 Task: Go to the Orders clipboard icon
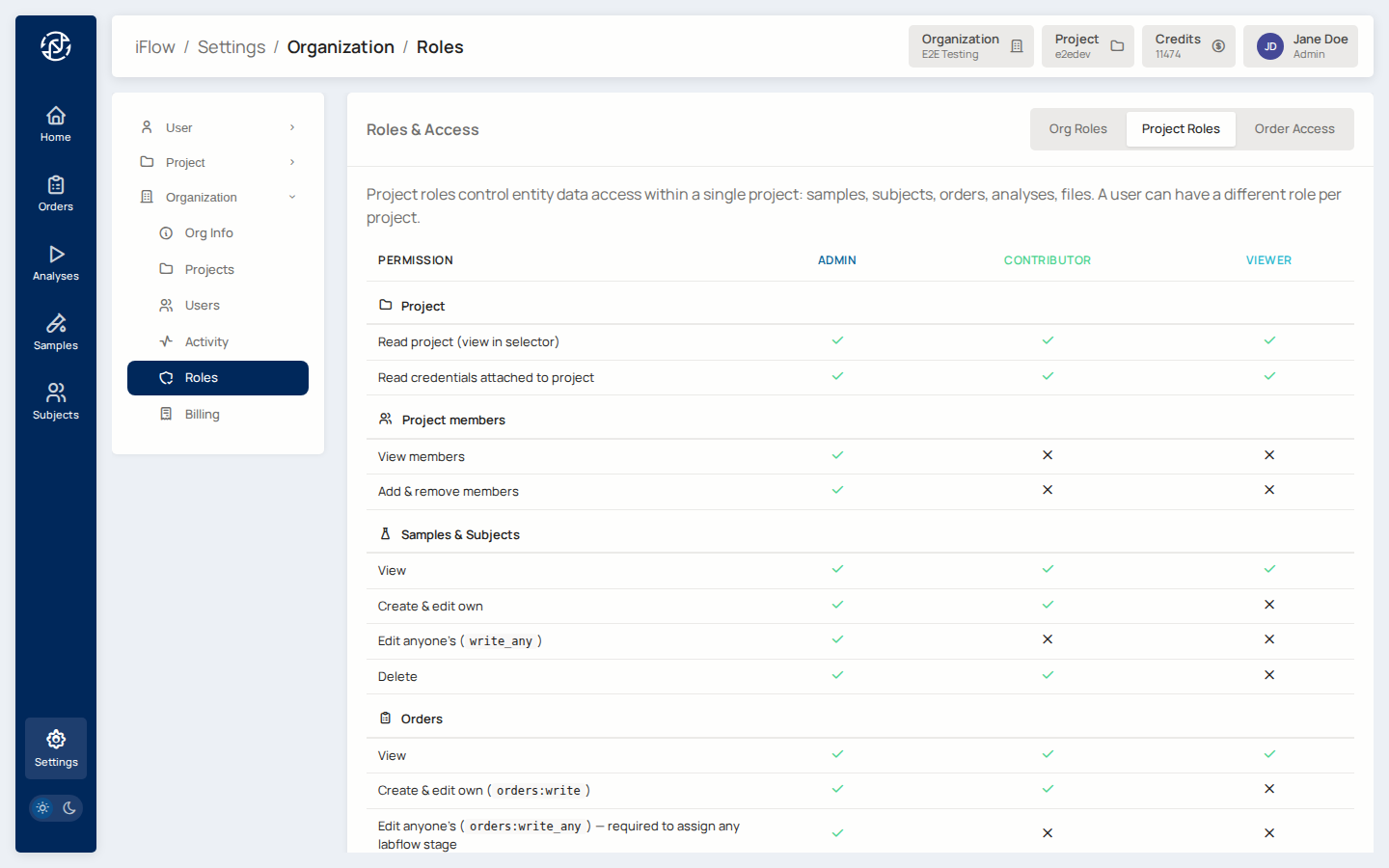[56, 193]
